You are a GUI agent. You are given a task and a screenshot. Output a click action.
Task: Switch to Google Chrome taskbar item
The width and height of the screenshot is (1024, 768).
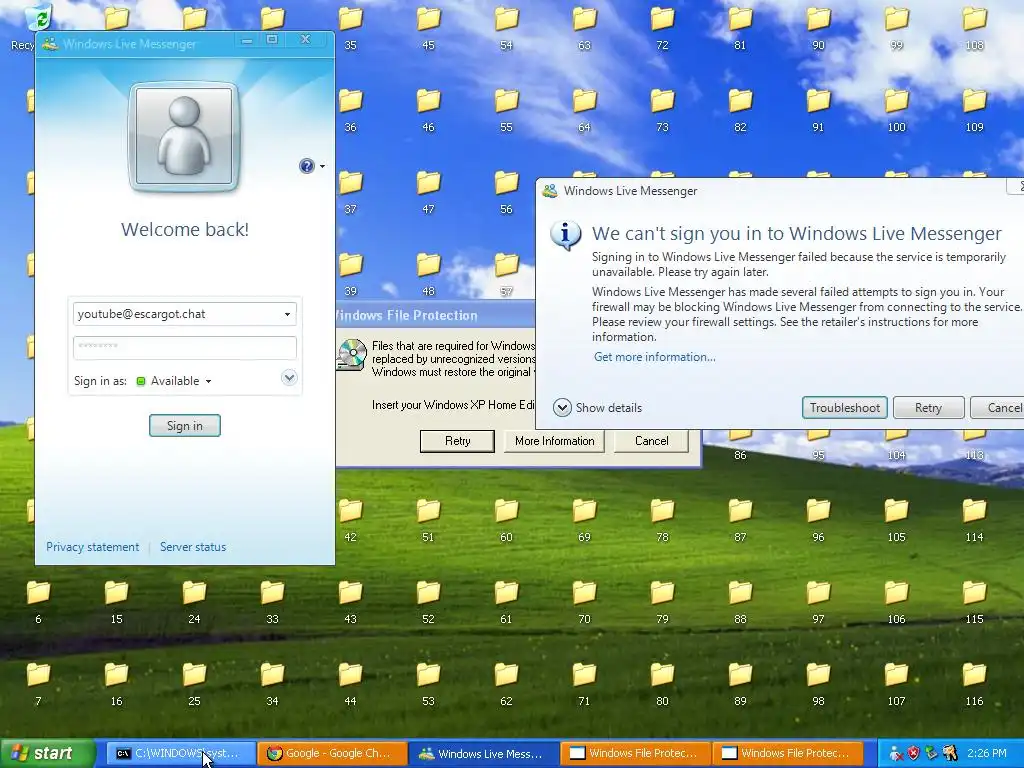tap(332, 754)
